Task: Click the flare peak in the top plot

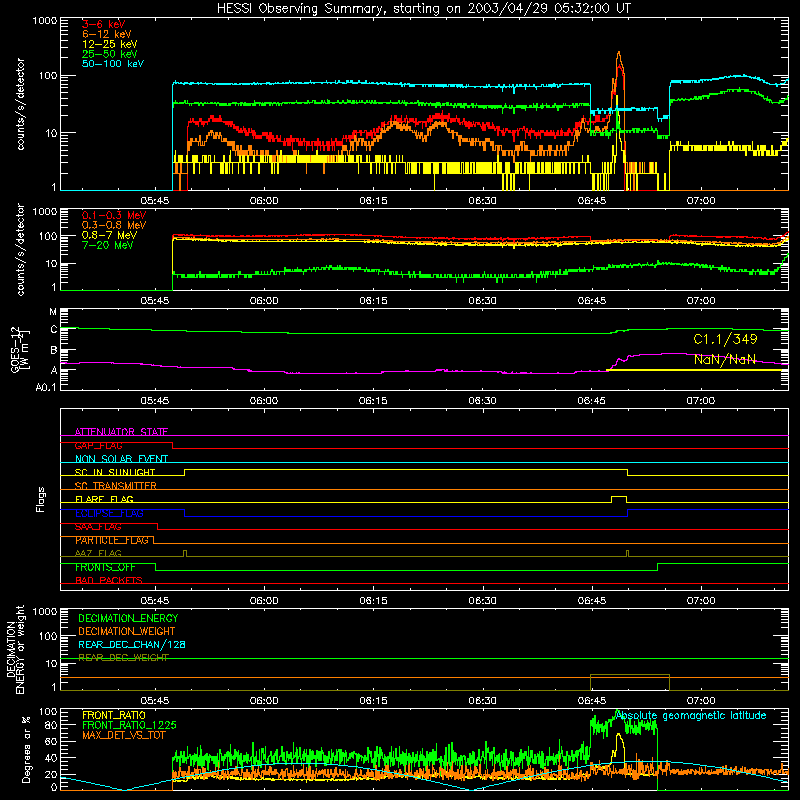Action: click(619, 53)
